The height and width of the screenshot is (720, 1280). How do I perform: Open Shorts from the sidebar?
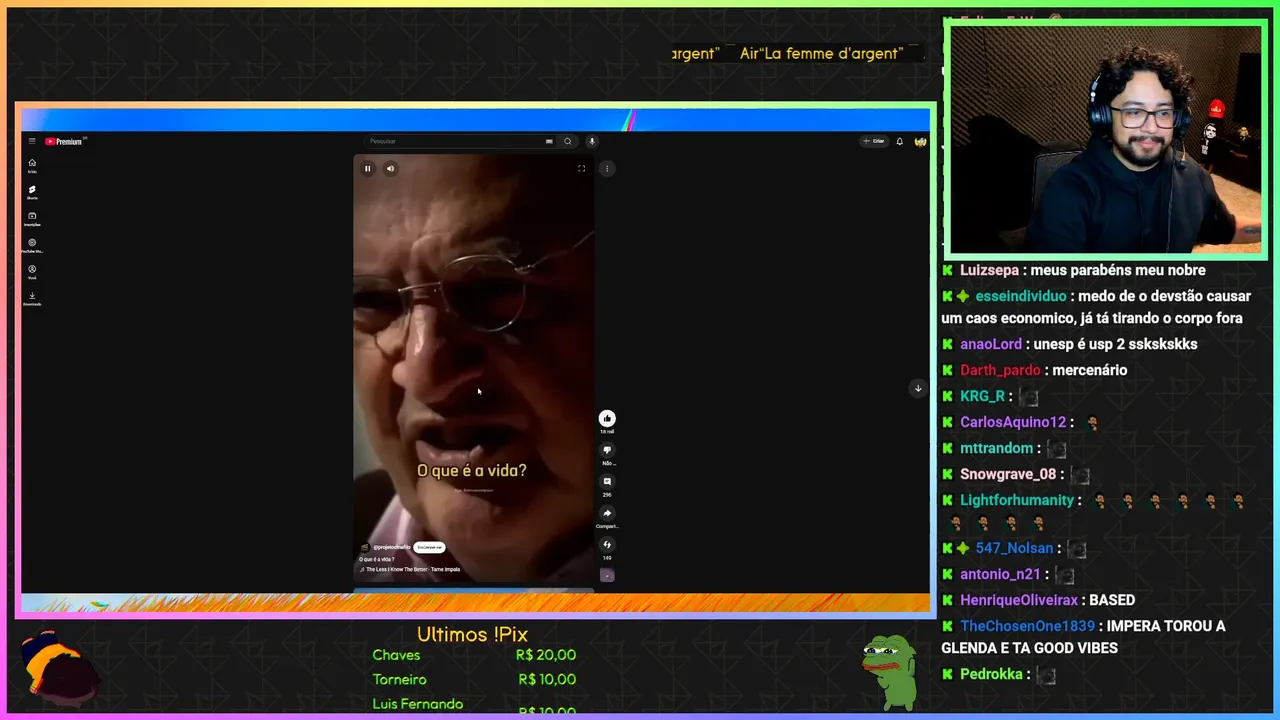tap(32, 192)
